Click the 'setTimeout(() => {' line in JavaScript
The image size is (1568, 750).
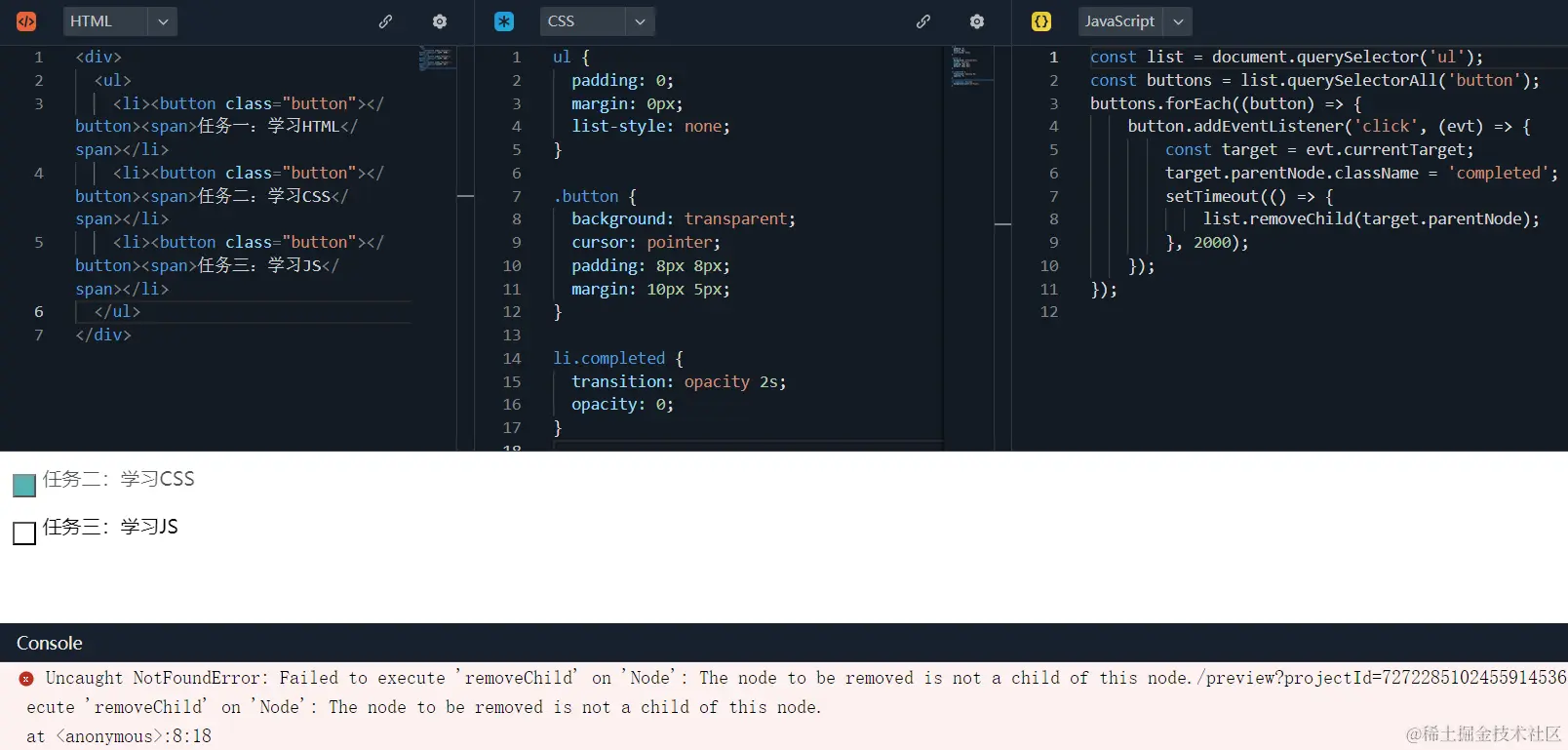point(1249,197)
